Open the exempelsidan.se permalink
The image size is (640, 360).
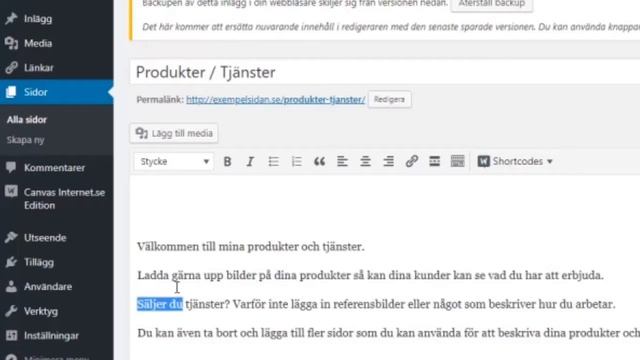point(276,100)
